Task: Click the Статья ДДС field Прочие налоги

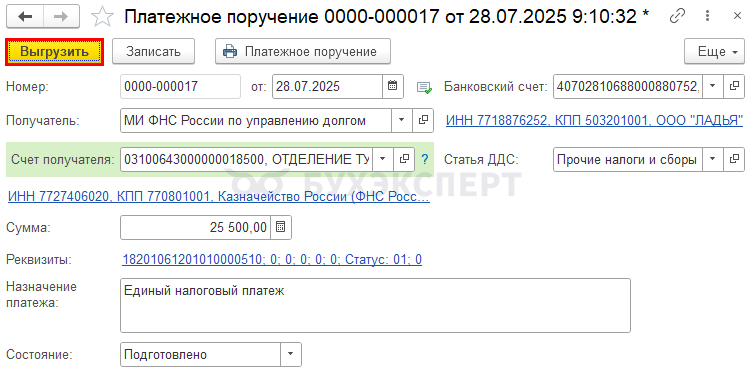Action: 628,159
